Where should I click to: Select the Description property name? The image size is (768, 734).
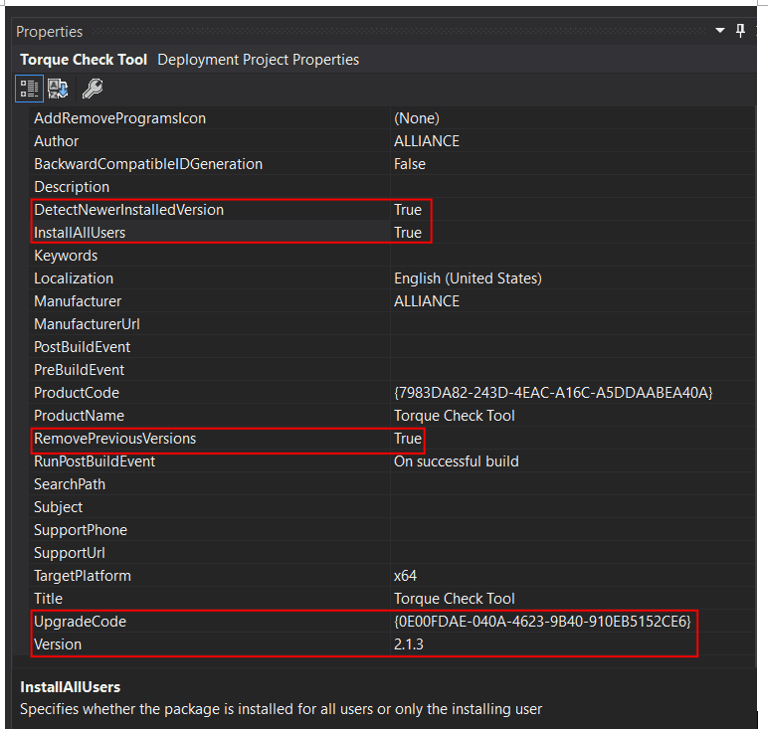click(x=72, y=187)
